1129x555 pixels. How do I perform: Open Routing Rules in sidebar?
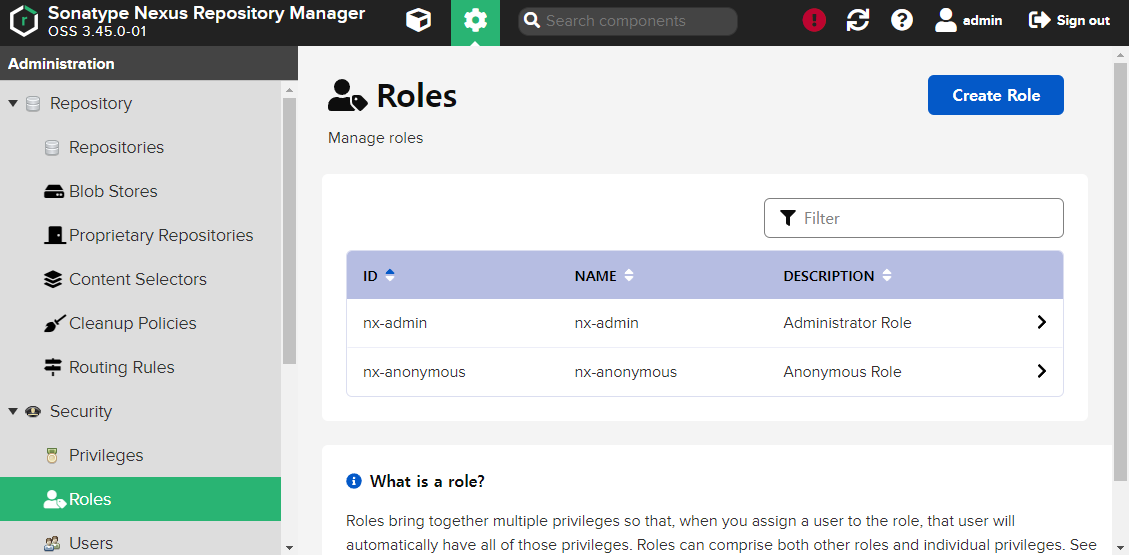[x=122, y=368]
